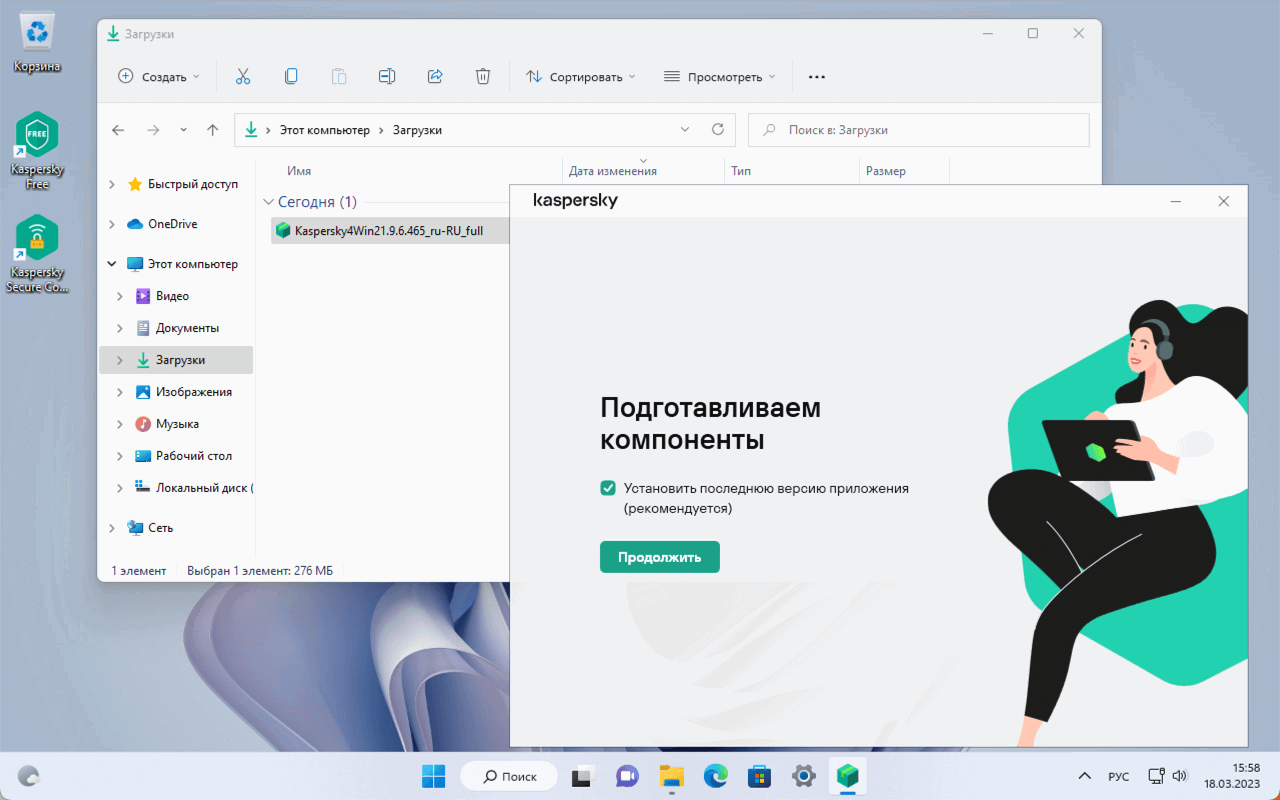Open the Chat app on taskbar

point(627,776)
